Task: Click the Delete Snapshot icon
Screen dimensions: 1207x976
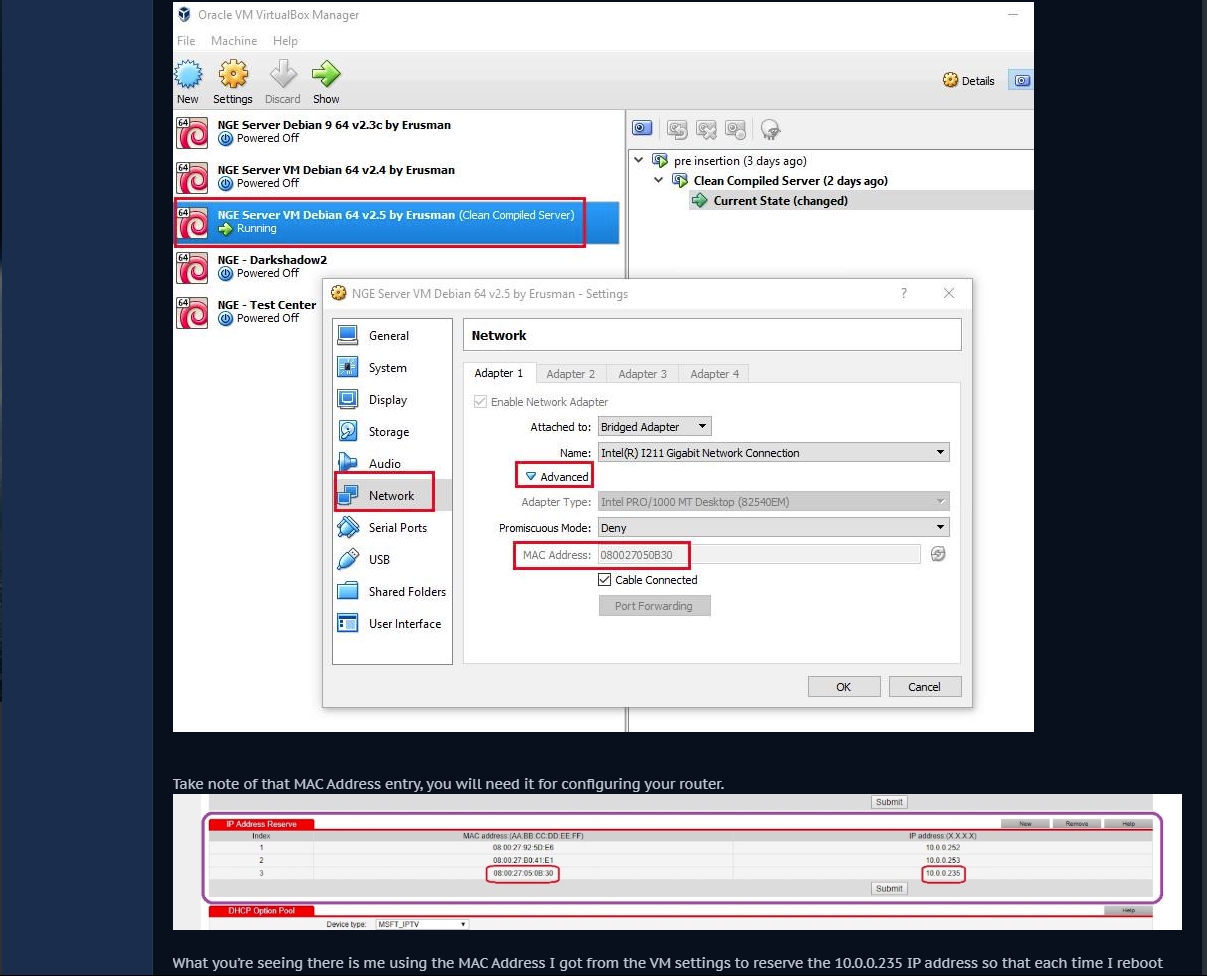Action: 706,129
